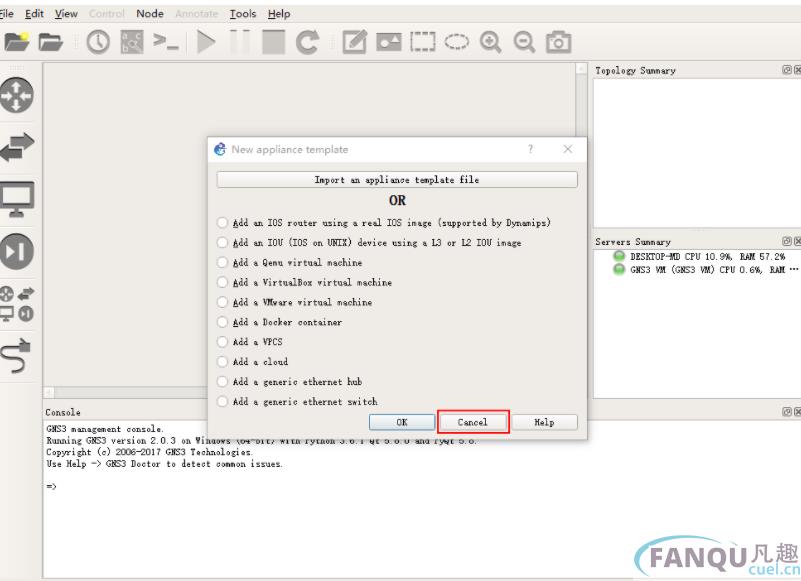The image size is (801, 581).
Task: Choose Add a generic ethernet hub
Action: [289, 382]
